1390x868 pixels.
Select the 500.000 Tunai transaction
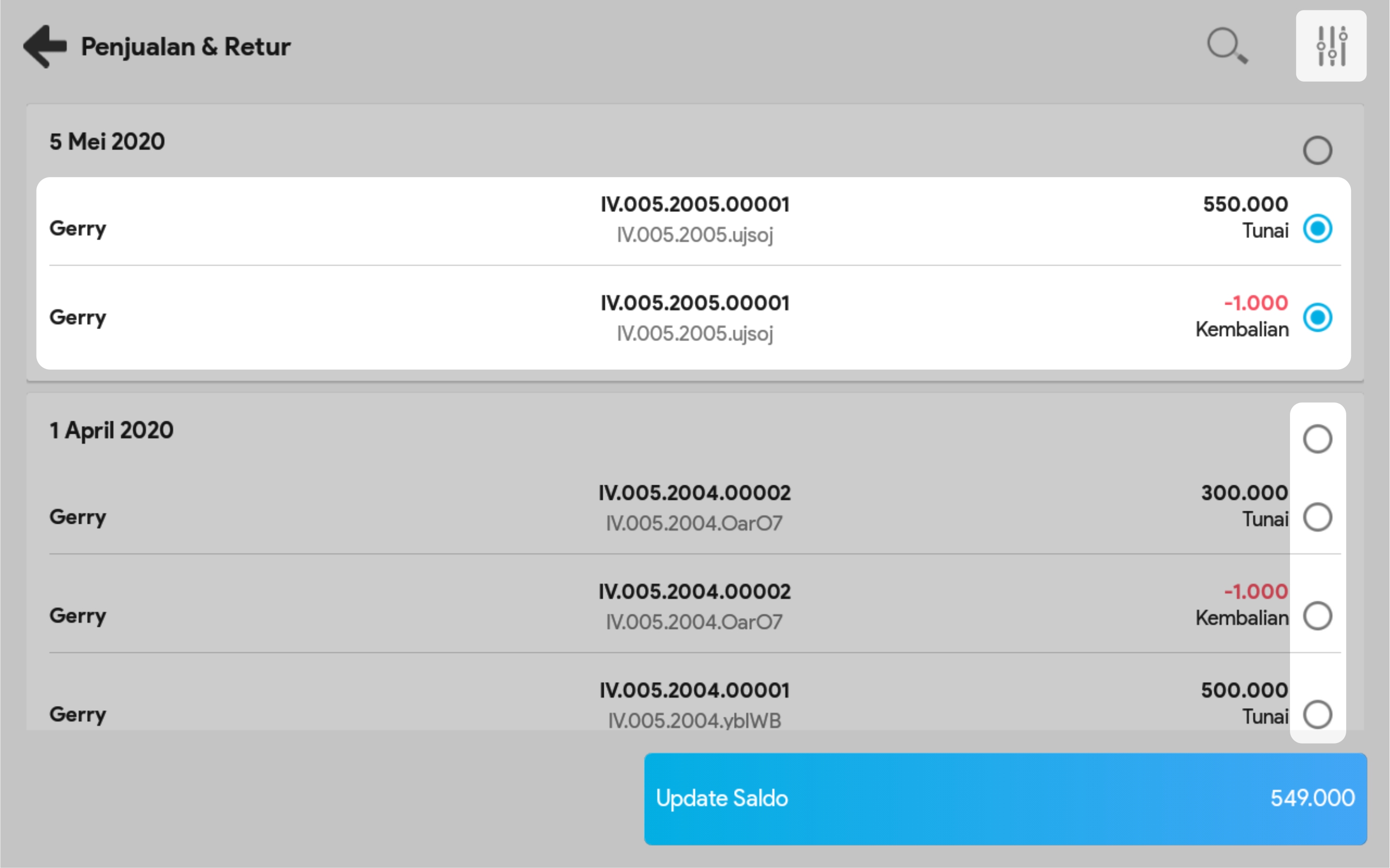pyautogui.click(x=1317, y=715)
